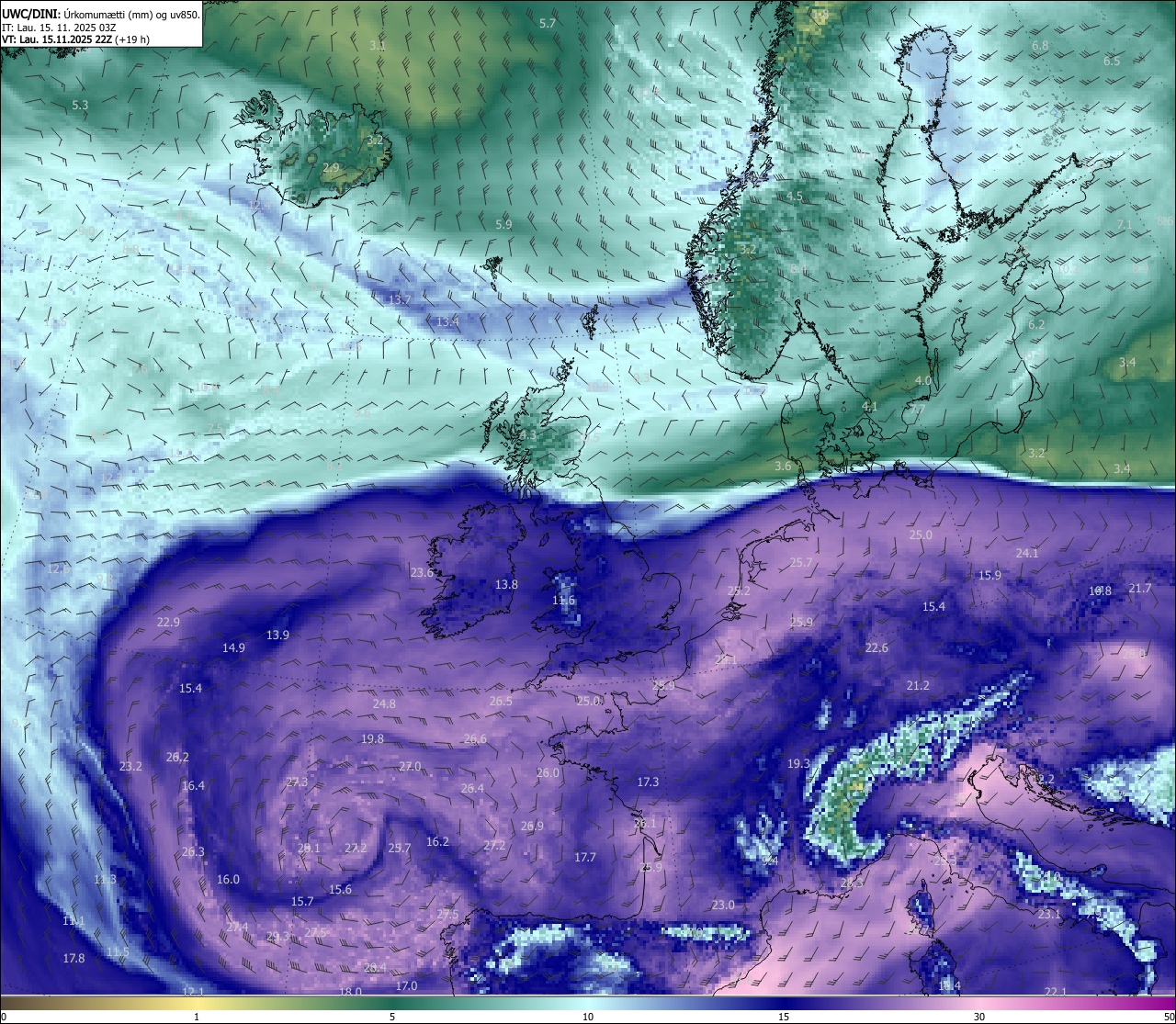Click the map value '7.1' near the right edge
Screen dimensions: 1176x1024
tap(1125, 224)
